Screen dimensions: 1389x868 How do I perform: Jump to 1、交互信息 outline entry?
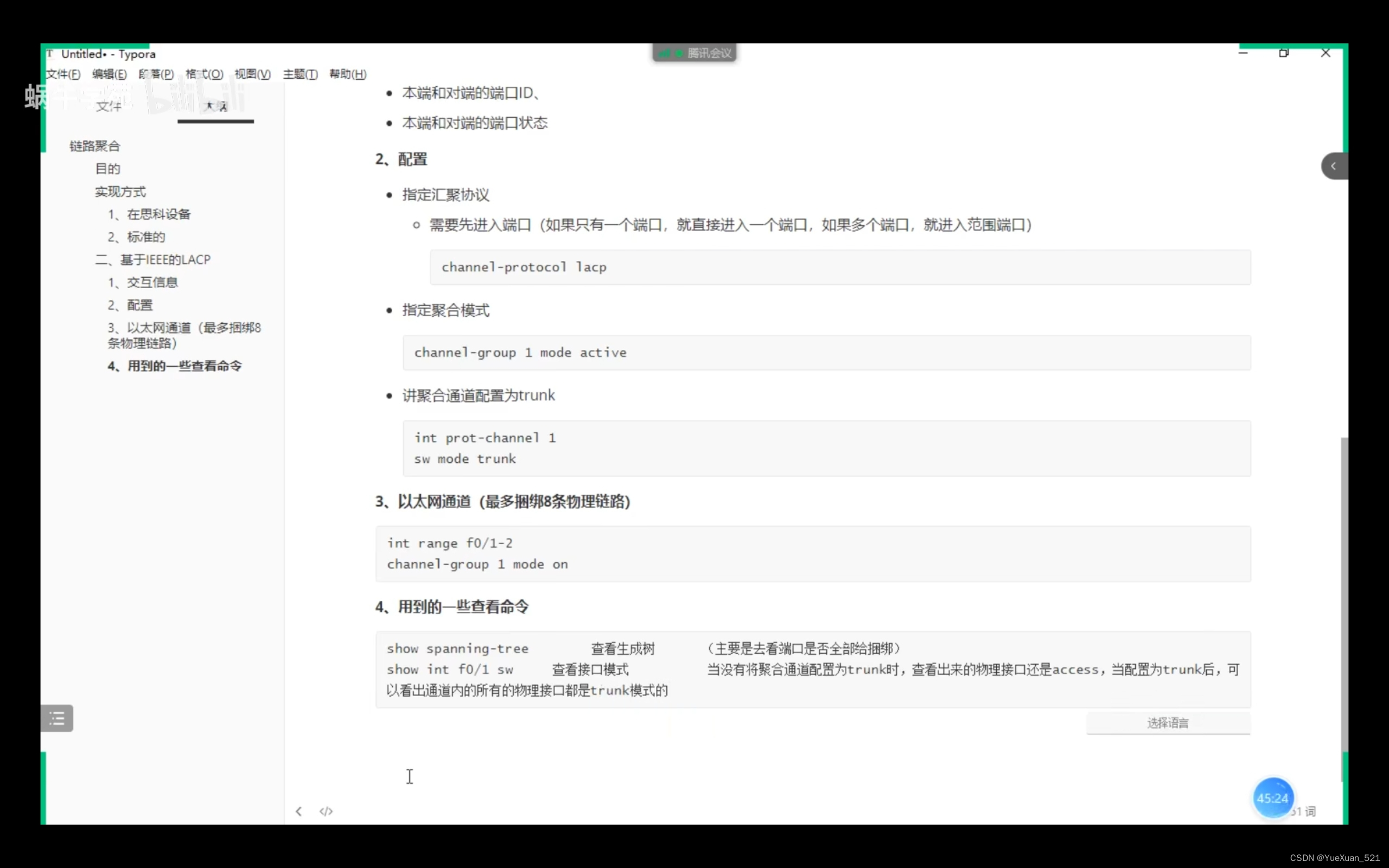[143, 282]
